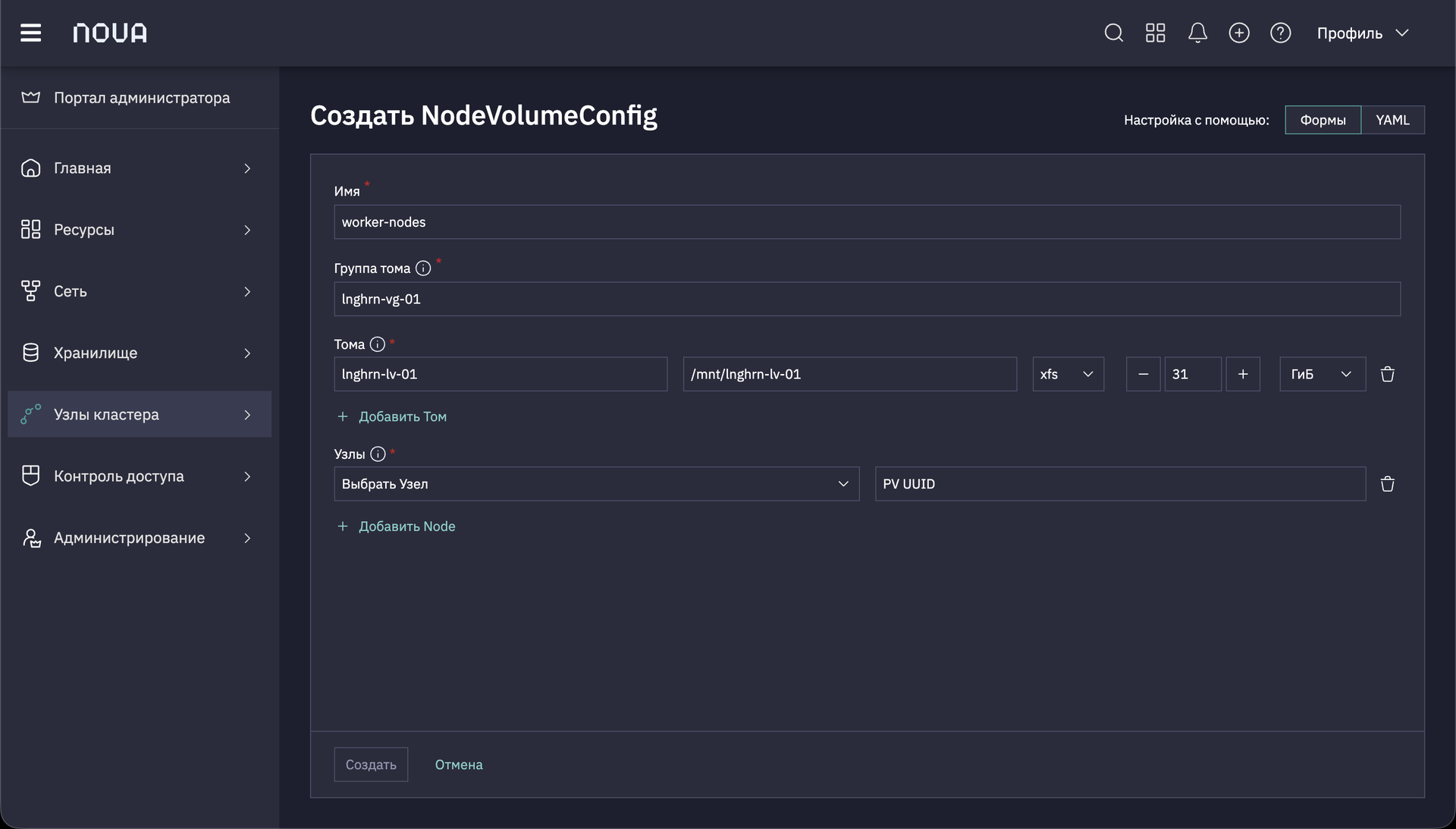The width and height of the screenshot is (1456, 829).
Task: Expand the Контроль доступа chevron
Action: (x=247, y=476)
